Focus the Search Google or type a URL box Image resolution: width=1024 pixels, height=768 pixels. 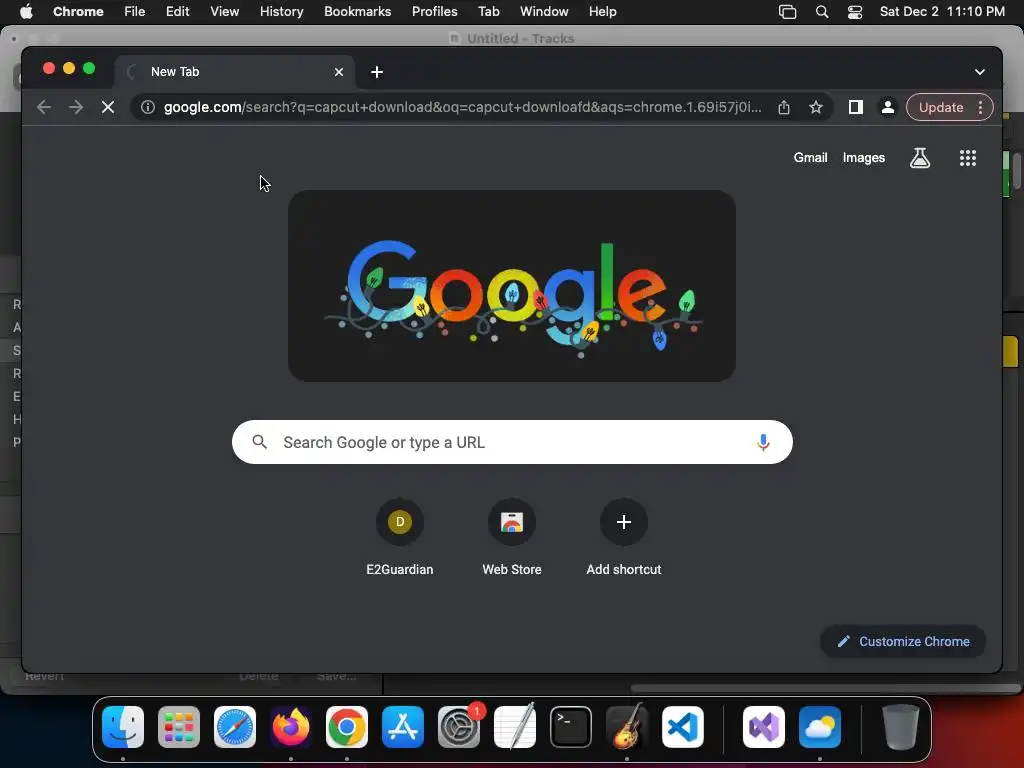click(x=512, y=442)
